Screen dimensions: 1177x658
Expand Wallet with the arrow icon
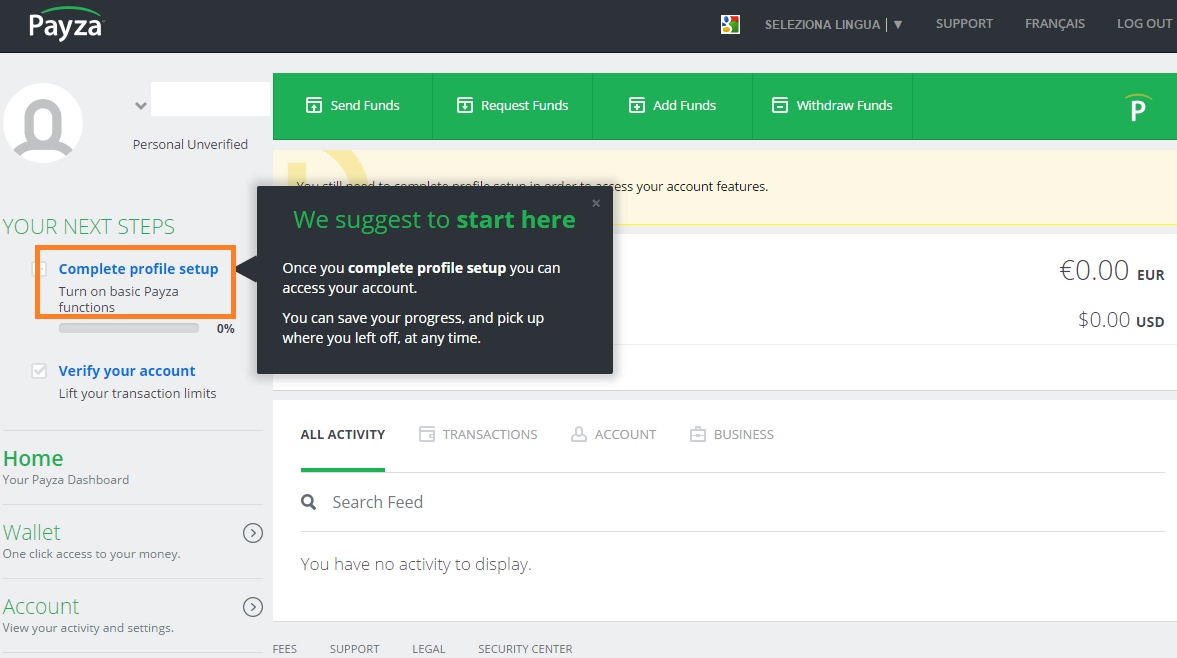[x=253, y=533]
